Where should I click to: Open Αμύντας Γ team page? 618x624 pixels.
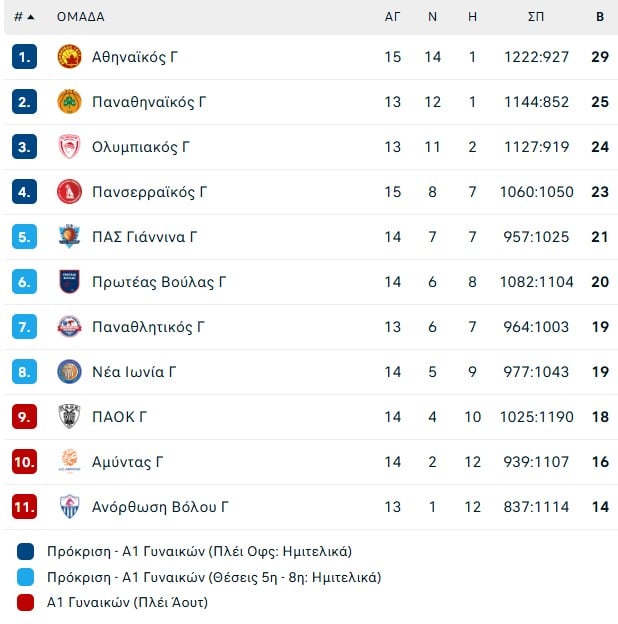pos(127,462)
